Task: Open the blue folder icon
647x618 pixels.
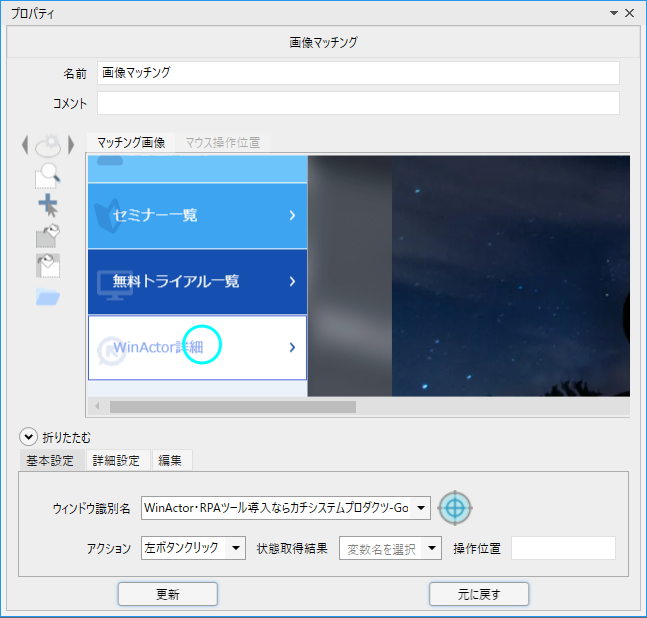Action: (48, 296)
